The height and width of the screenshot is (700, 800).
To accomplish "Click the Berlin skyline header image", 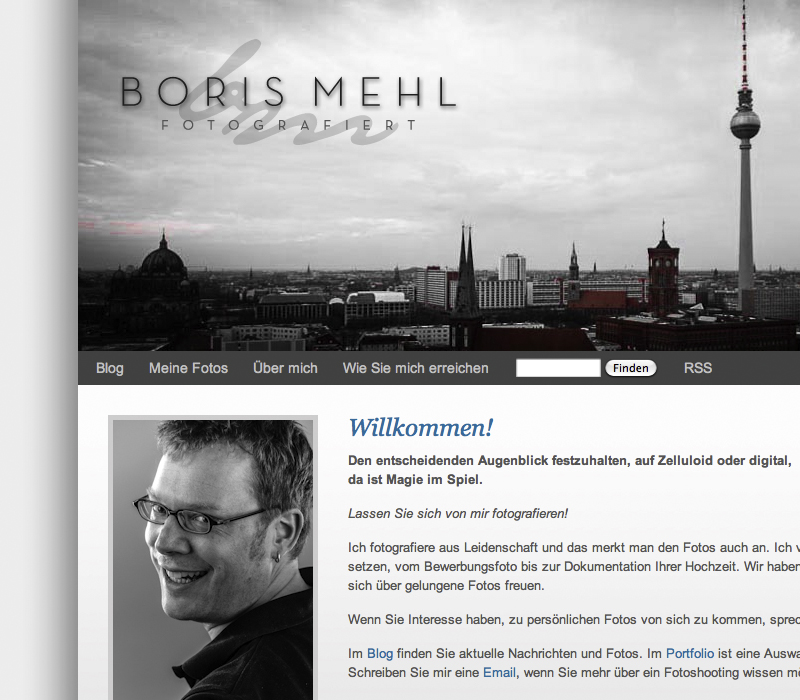I will pyautogui.click(x=439, y=175).
